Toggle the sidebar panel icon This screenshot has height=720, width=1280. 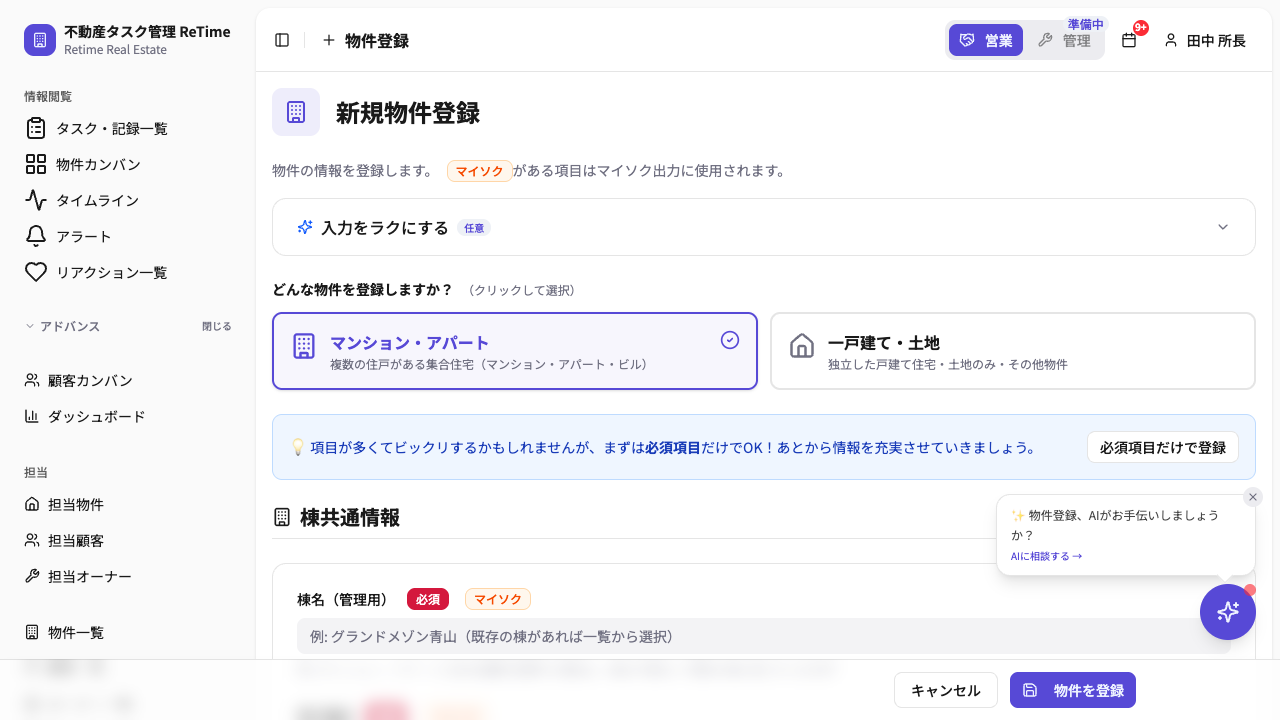pyautogui.click(x=282, y=40)
